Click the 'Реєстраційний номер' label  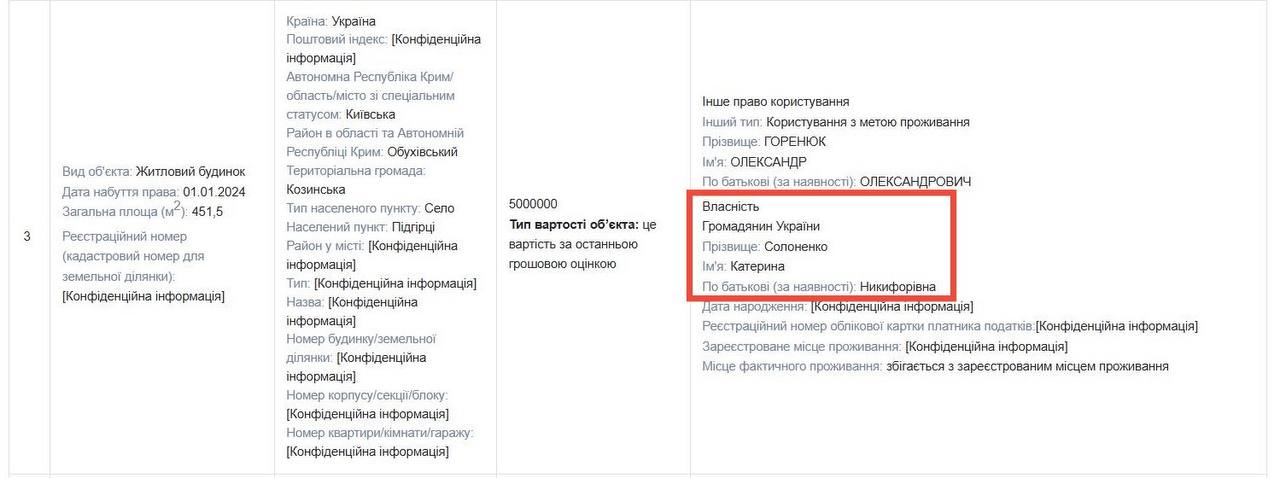coord(125,236)
